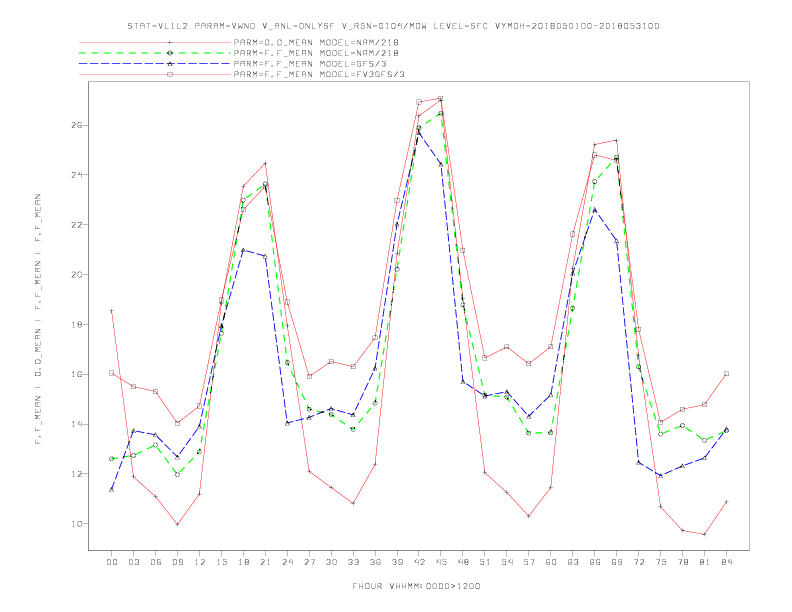Click observed plus data point at hour 00
The height and width of the screenshot is (612, 792).
tap(112, 311)
